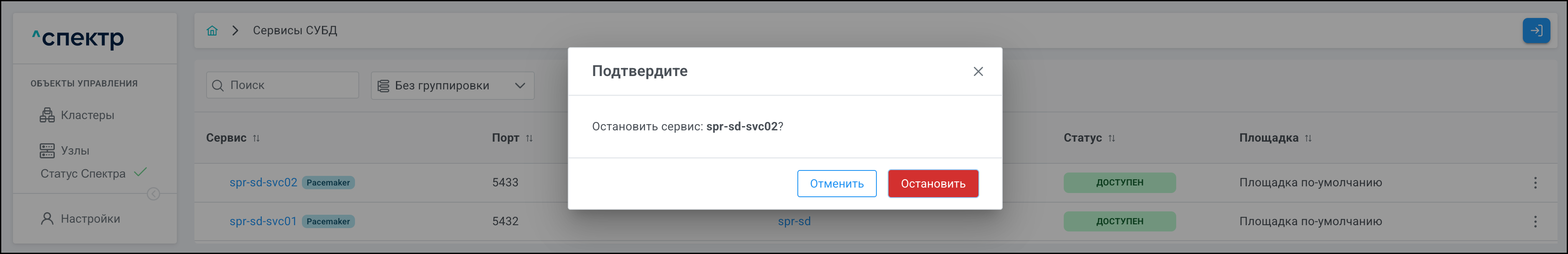The height and width of the screenshot is (254, 1568).
Task: Sort table by Порт column
Action: pyautogui.click(x=529, y=139)
